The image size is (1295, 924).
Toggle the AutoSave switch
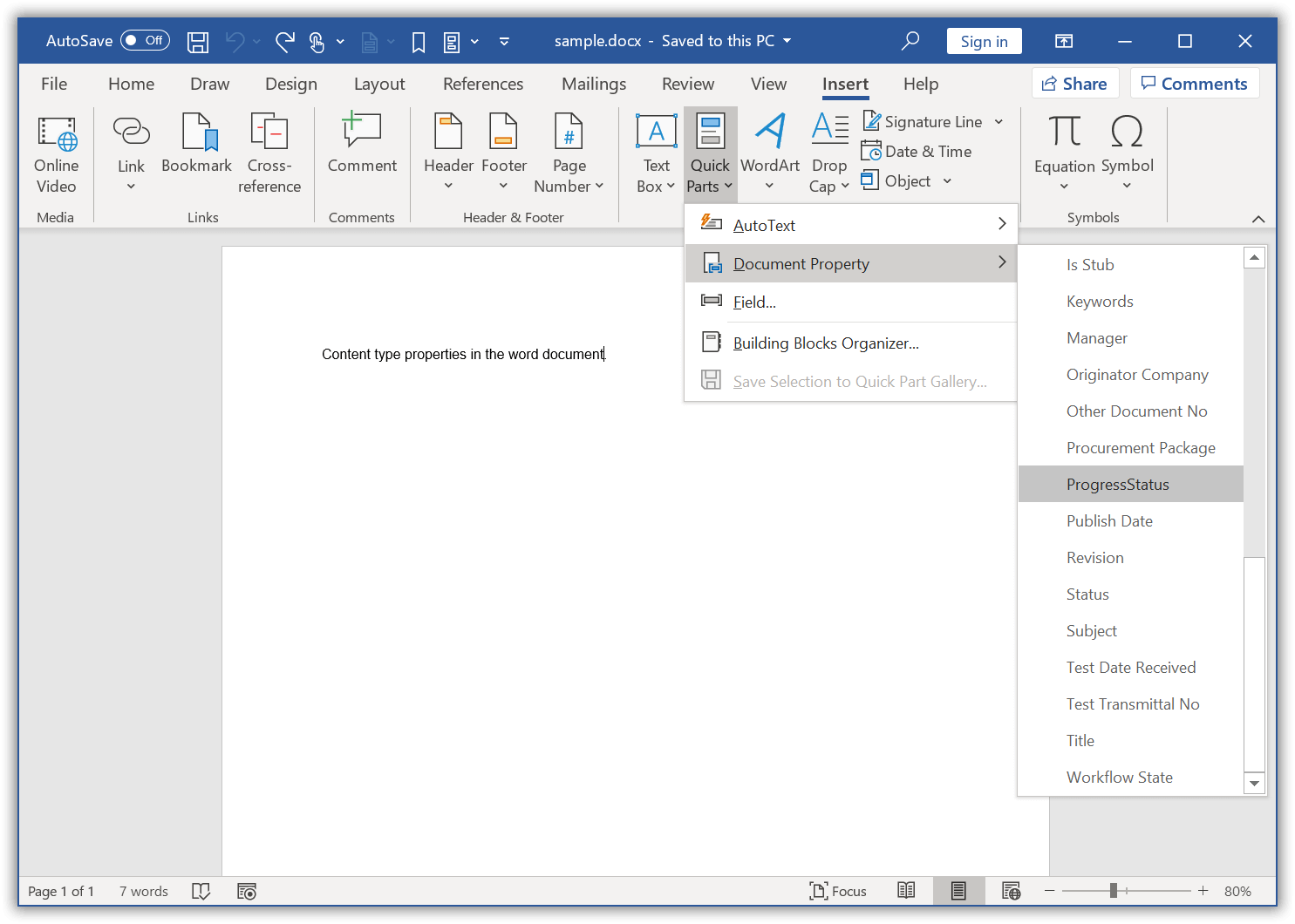click(x=145, y=40)
